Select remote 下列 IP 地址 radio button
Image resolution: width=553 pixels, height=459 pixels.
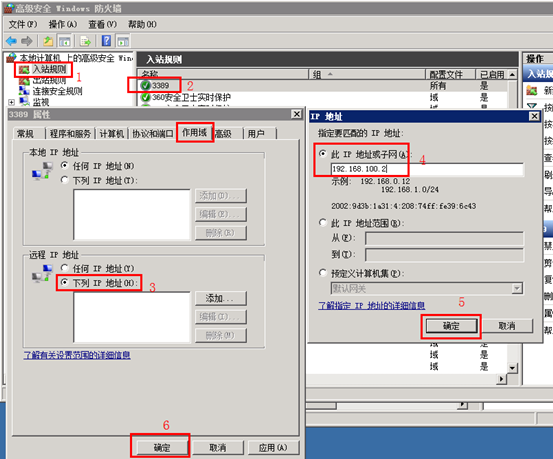point(64,282)
